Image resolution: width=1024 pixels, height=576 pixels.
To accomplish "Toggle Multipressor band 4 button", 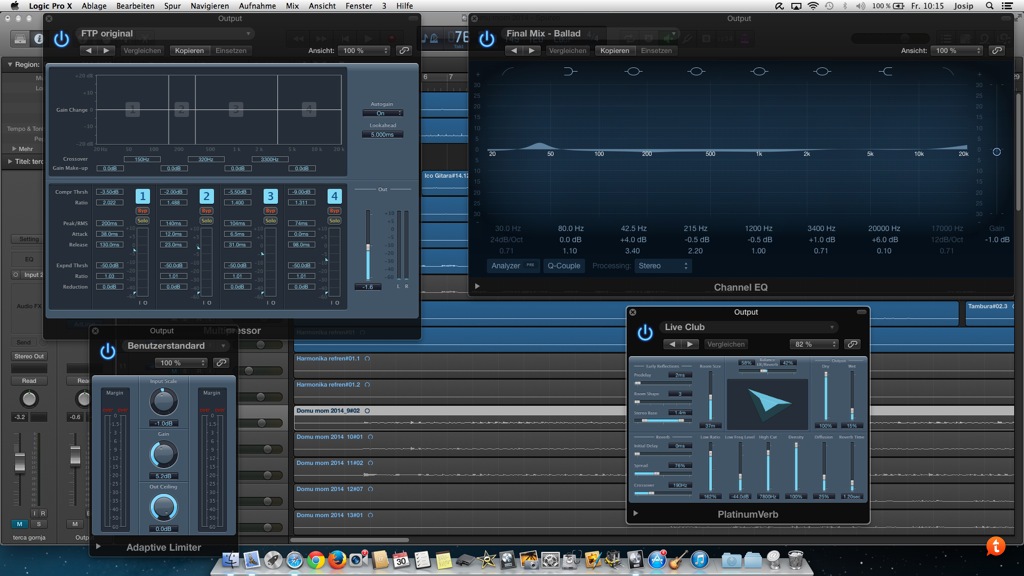I will [334, 196].
